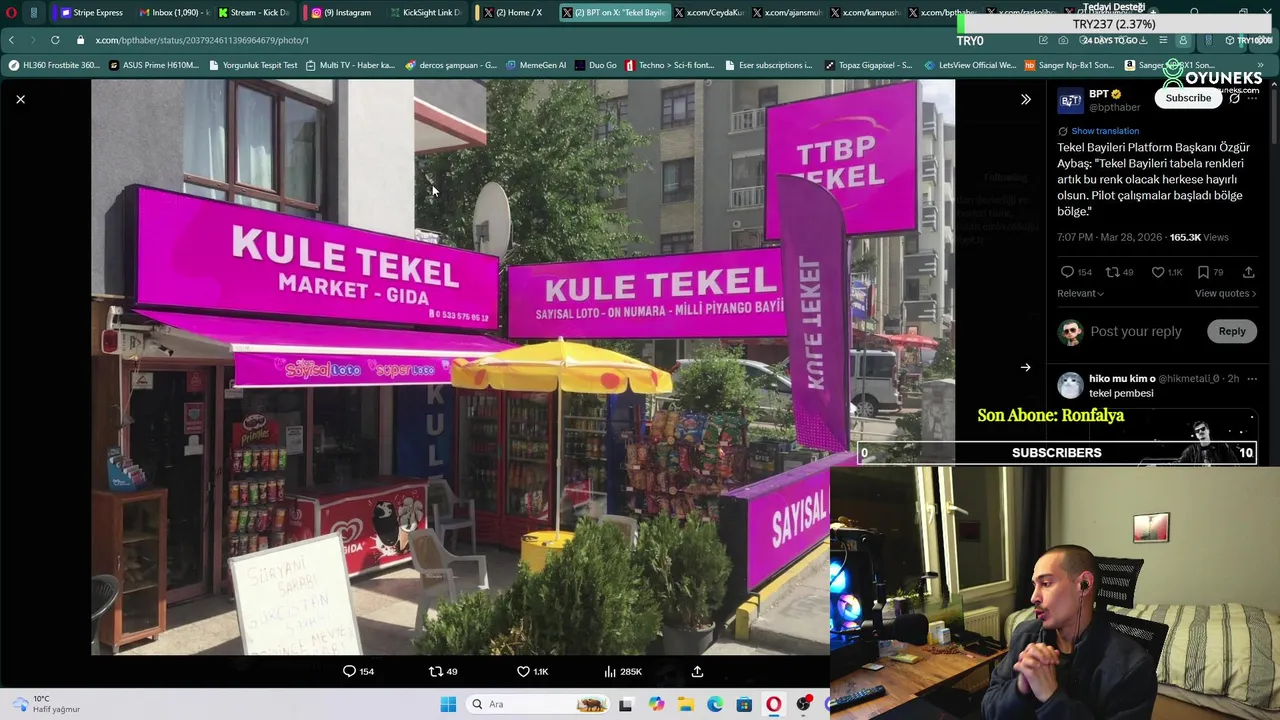Open hiko mu kim o's profile avatar
Image resolution: width=1280 pixels, height=720 pixels.
click(x=1070, y=385)
